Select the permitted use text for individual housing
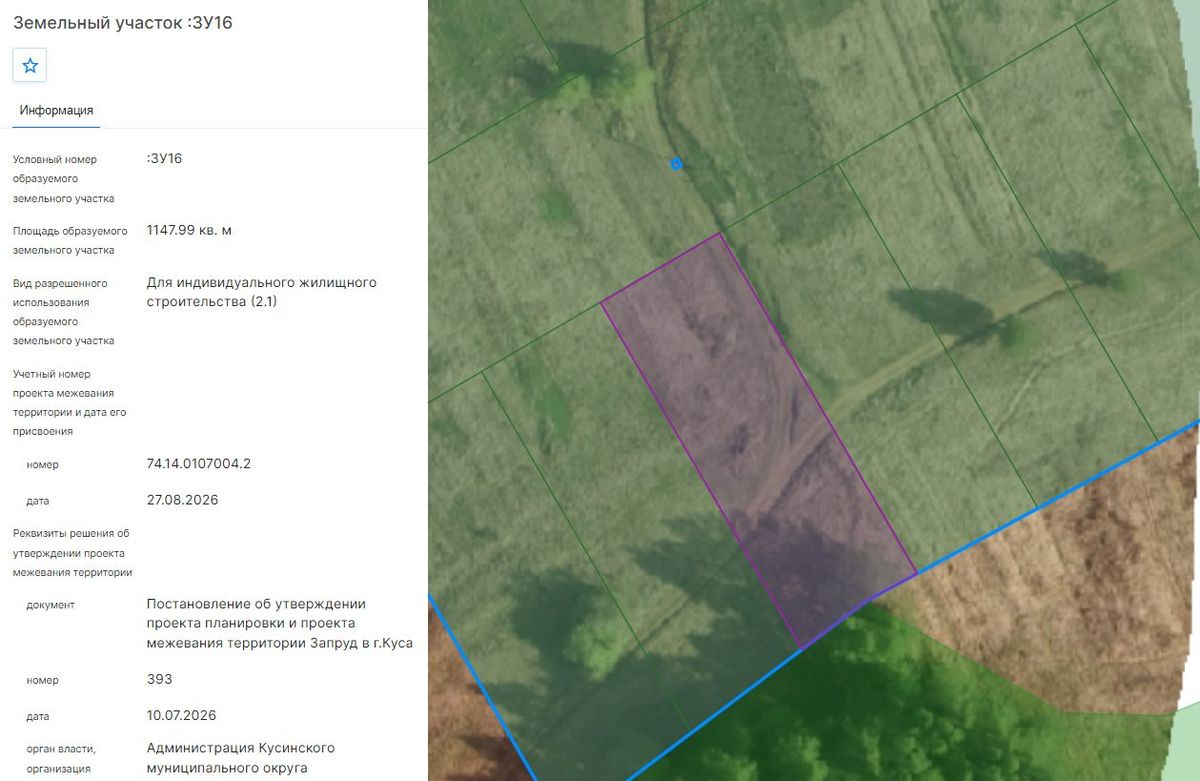The width and height of the screenshot is (1200, 781). click(x=261, y=291)
